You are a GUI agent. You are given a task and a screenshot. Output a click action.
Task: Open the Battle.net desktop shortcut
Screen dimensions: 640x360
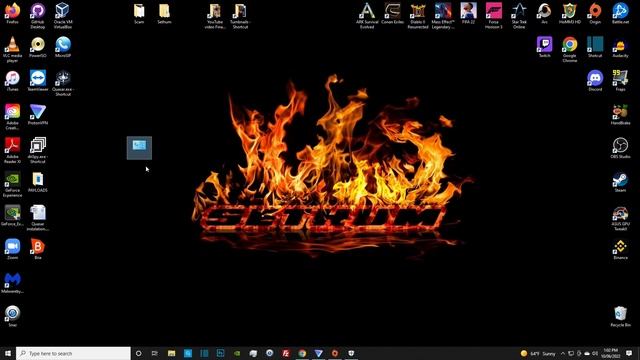click(620, 13)
